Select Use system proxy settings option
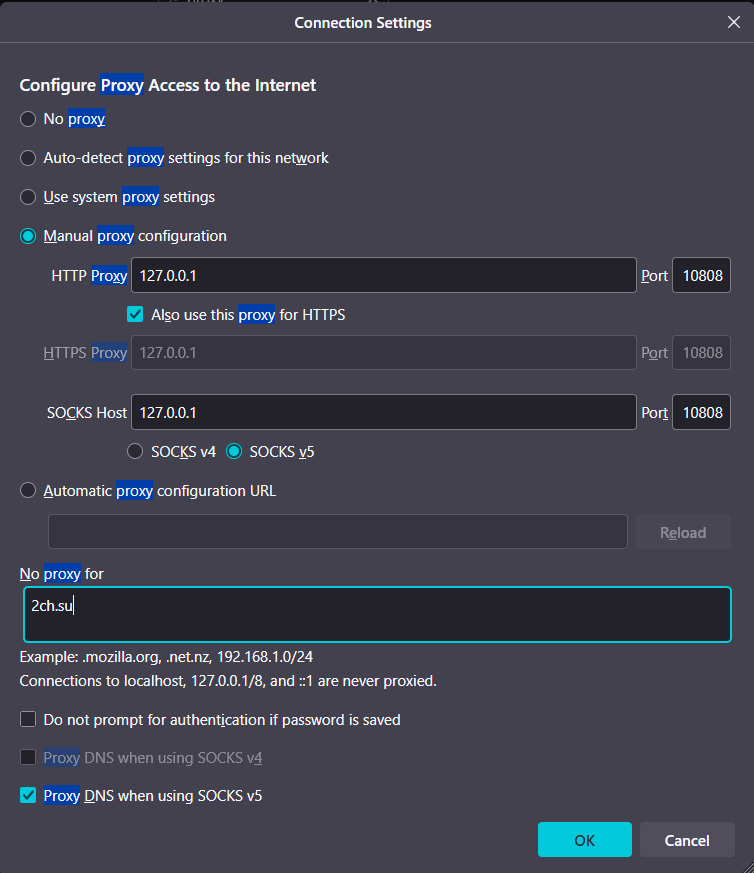The height and width of the screenshot is (873, 754). click(28, 197)
